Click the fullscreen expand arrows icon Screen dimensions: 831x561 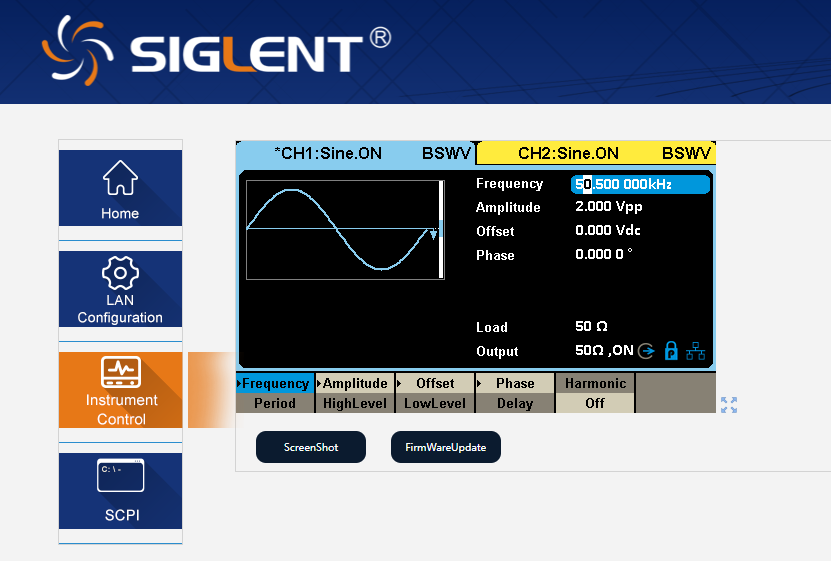tap(729, 405)
